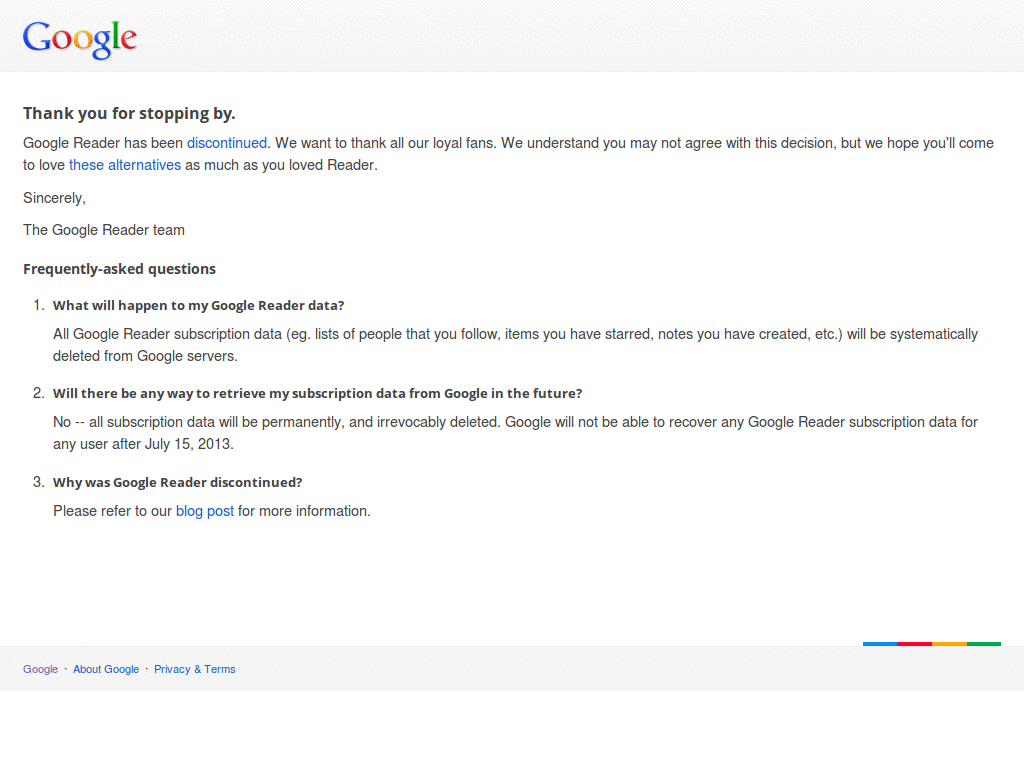Click the Google logo in the header
This screenshot has height=768, width=1024.
click(x=80, y=39)
